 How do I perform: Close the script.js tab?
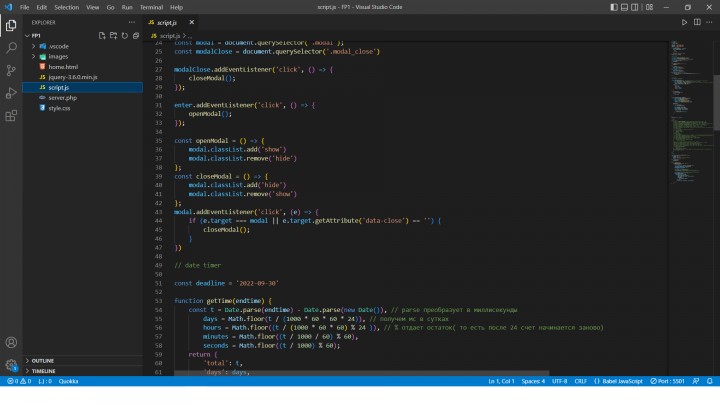click(x=191, y=22)
